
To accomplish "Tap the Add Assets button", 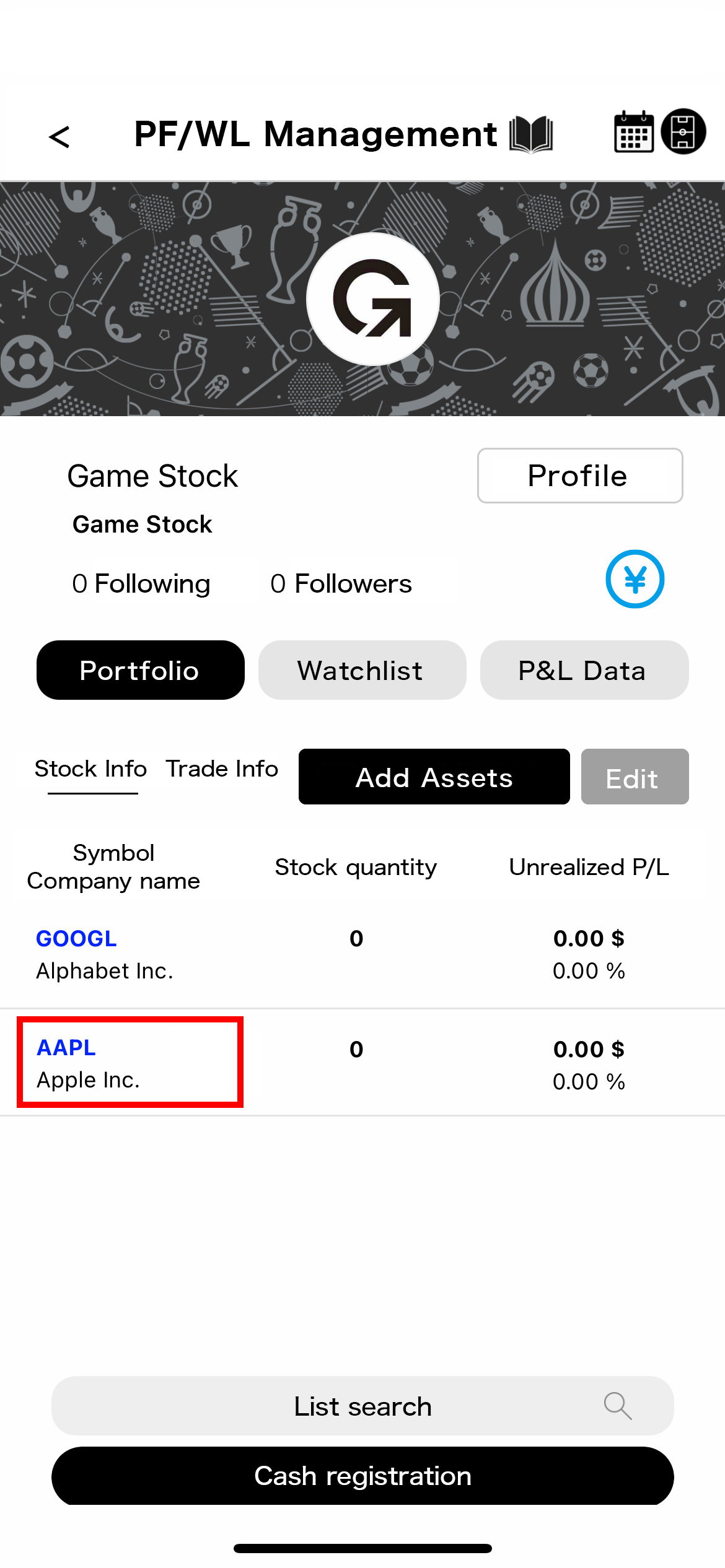I will pyautogui.click(x=434, y=777).
